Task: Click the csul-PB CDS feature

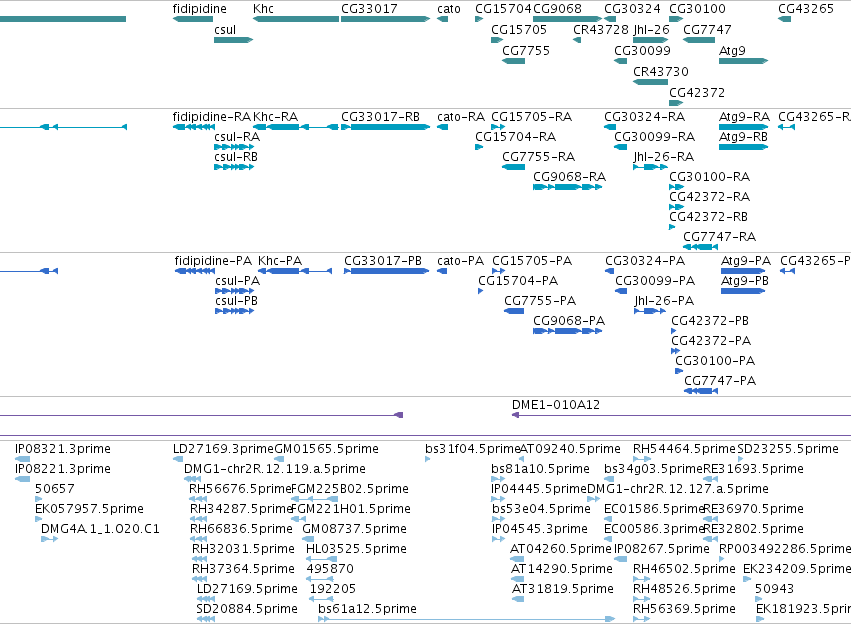Action: 234,311
